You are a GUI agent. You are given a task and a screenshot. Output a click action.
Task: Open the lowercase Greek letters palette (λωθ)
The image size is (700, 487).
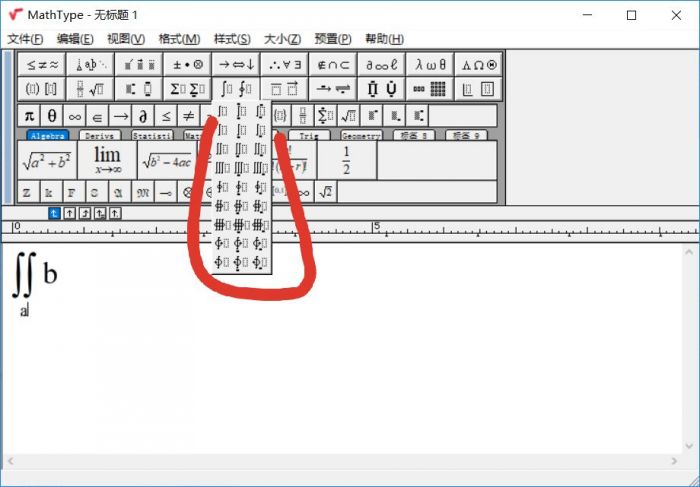coord(430,64)
